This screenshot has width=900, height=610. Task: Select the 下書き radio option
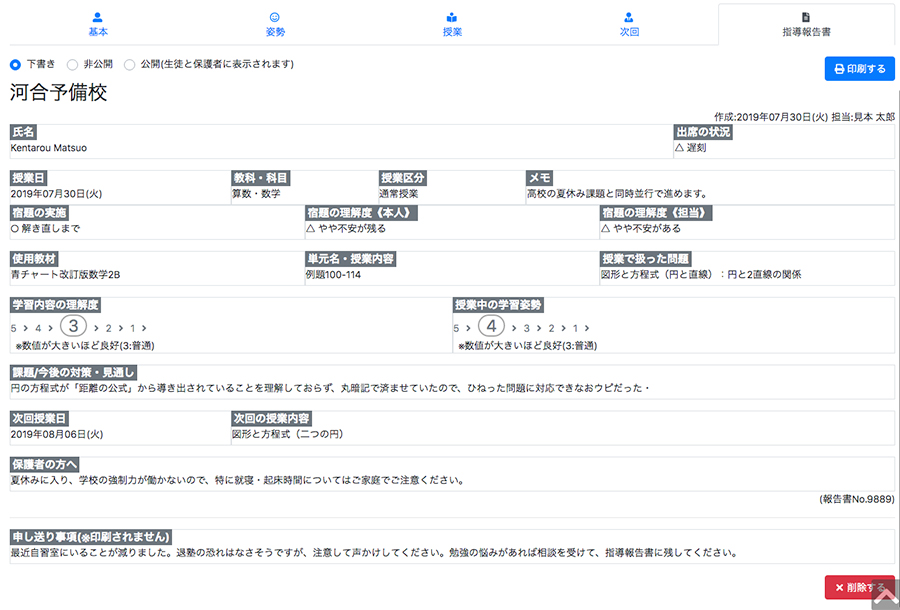[x=15, y=64]
